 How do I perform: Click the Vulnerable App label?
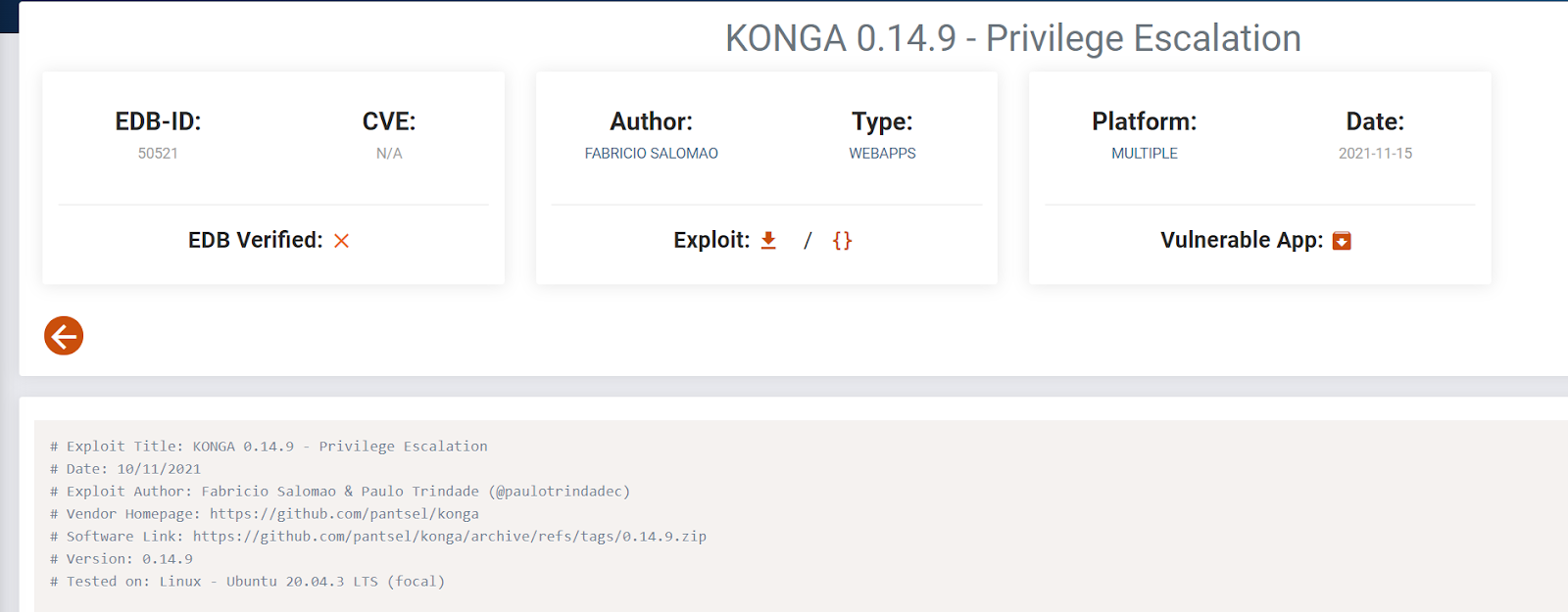(1242, 240)
